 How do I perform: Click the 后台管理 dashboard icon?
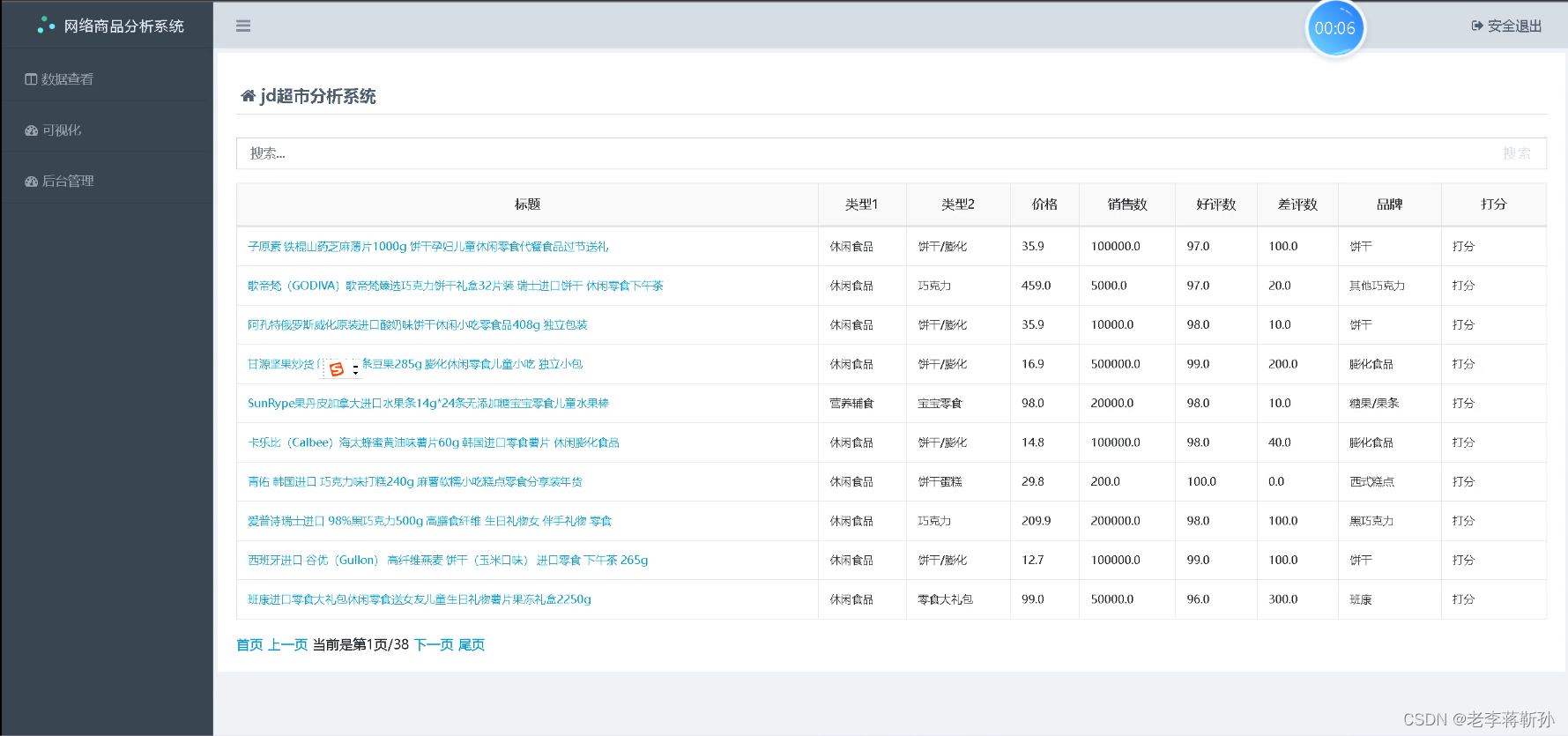point(31,182)
